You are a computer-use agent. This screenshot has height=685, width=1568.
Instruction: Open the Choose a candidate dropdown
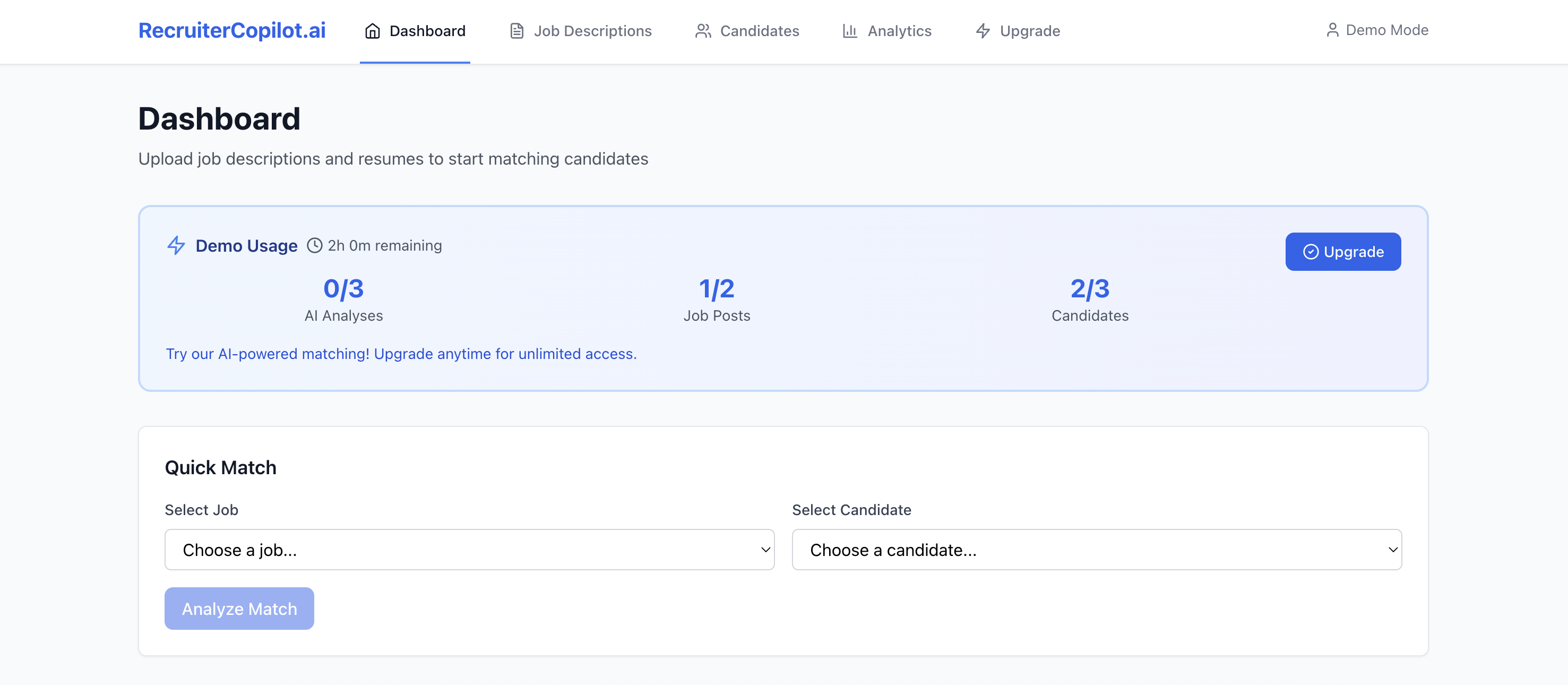coord(1096,550)
